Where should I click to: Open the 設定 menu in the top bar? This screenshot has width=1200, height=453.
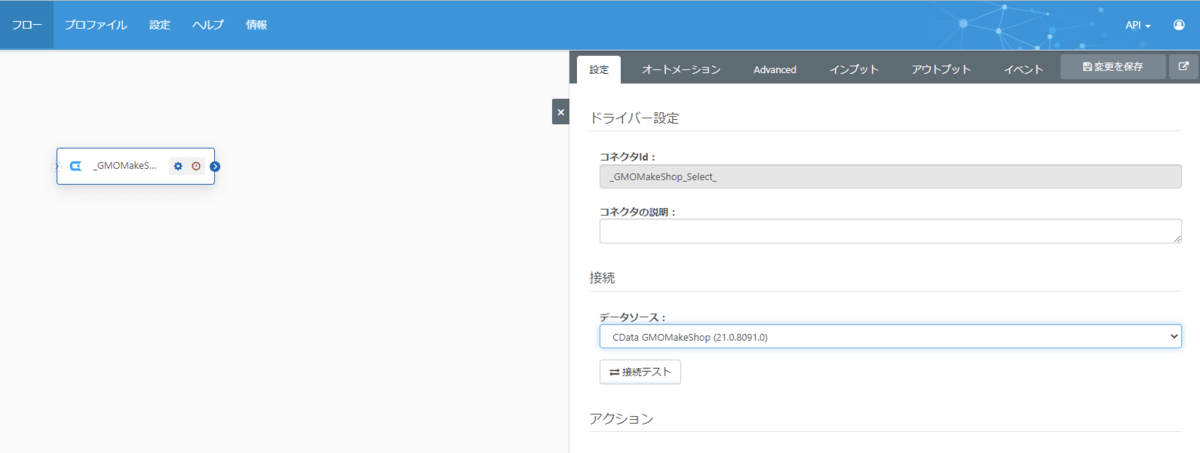[160, 25]
